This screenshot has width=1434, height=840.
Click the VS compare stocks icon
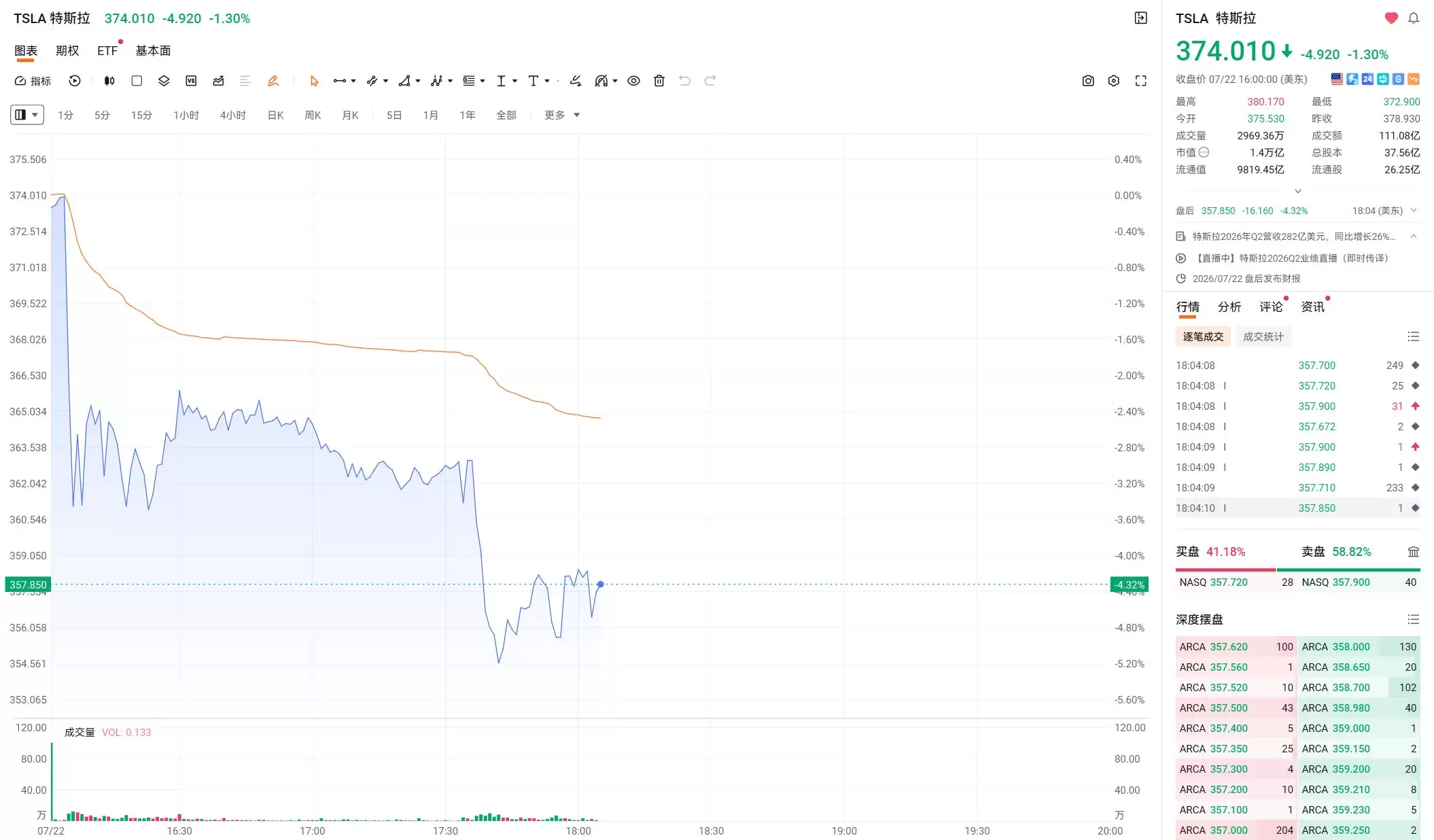pos(191,81)
